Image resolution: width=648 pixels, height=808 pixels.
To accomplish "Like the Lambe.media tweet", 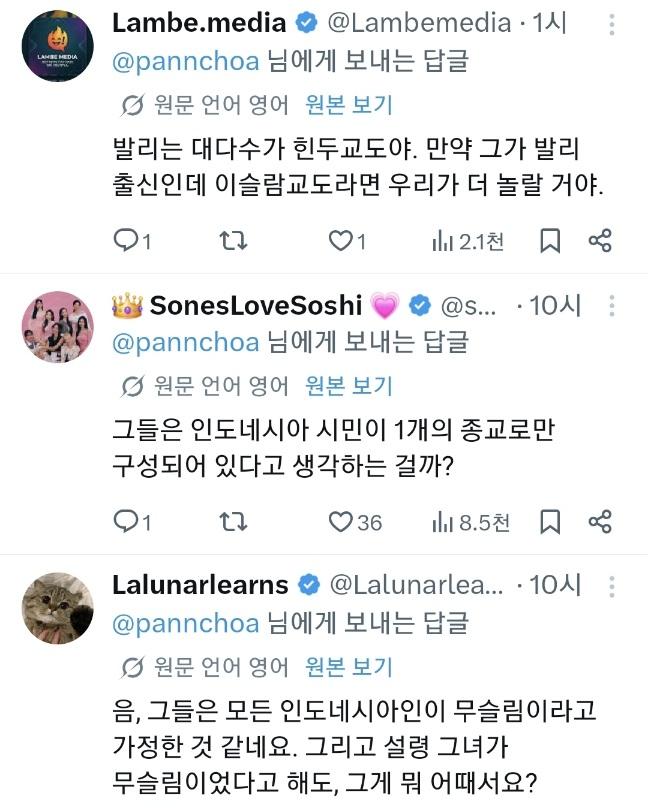I will click(348, 241).
